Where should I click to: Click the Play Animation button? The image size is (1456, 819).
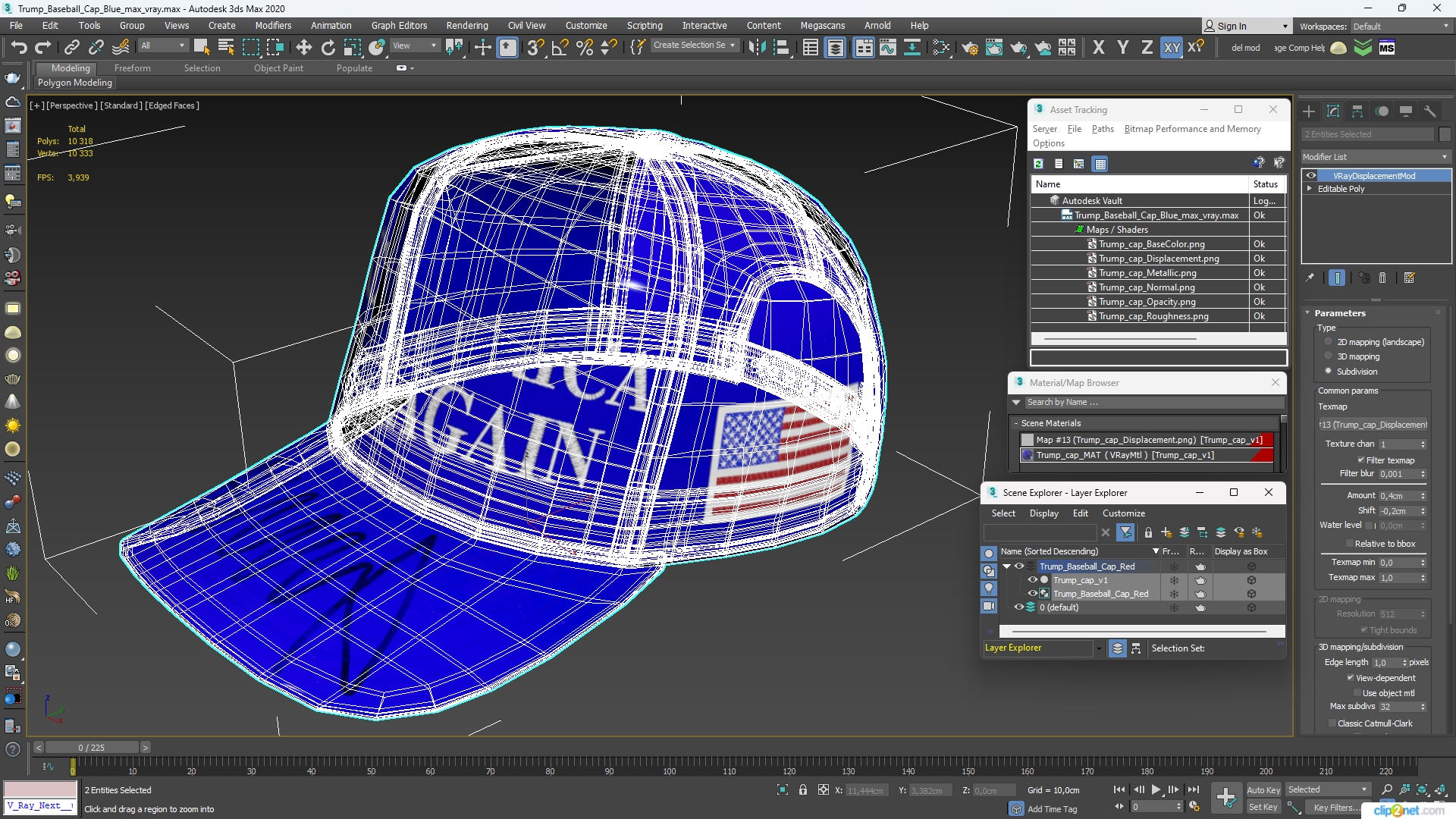point(1156,789)
